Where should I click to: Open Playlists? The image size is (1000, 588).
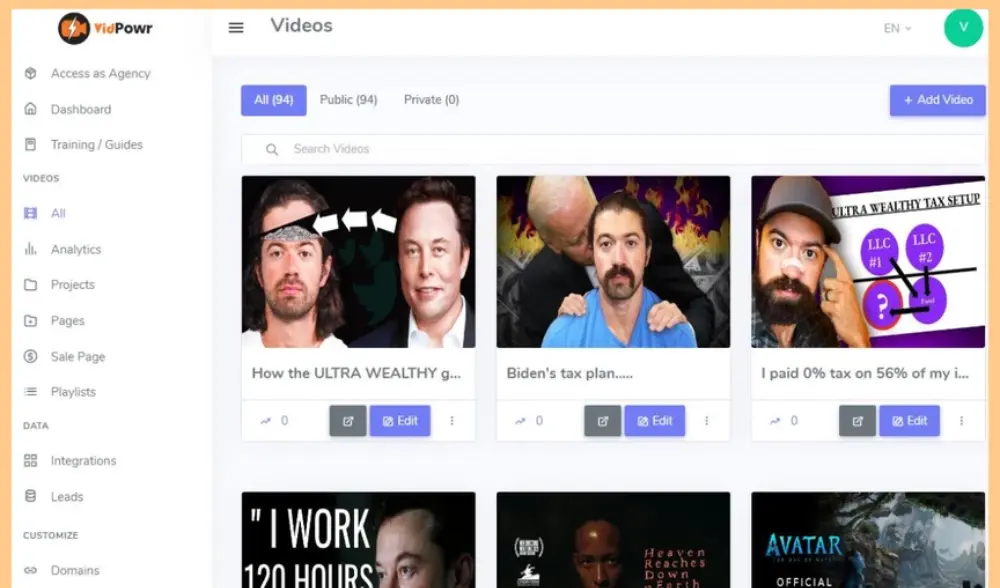73,392
